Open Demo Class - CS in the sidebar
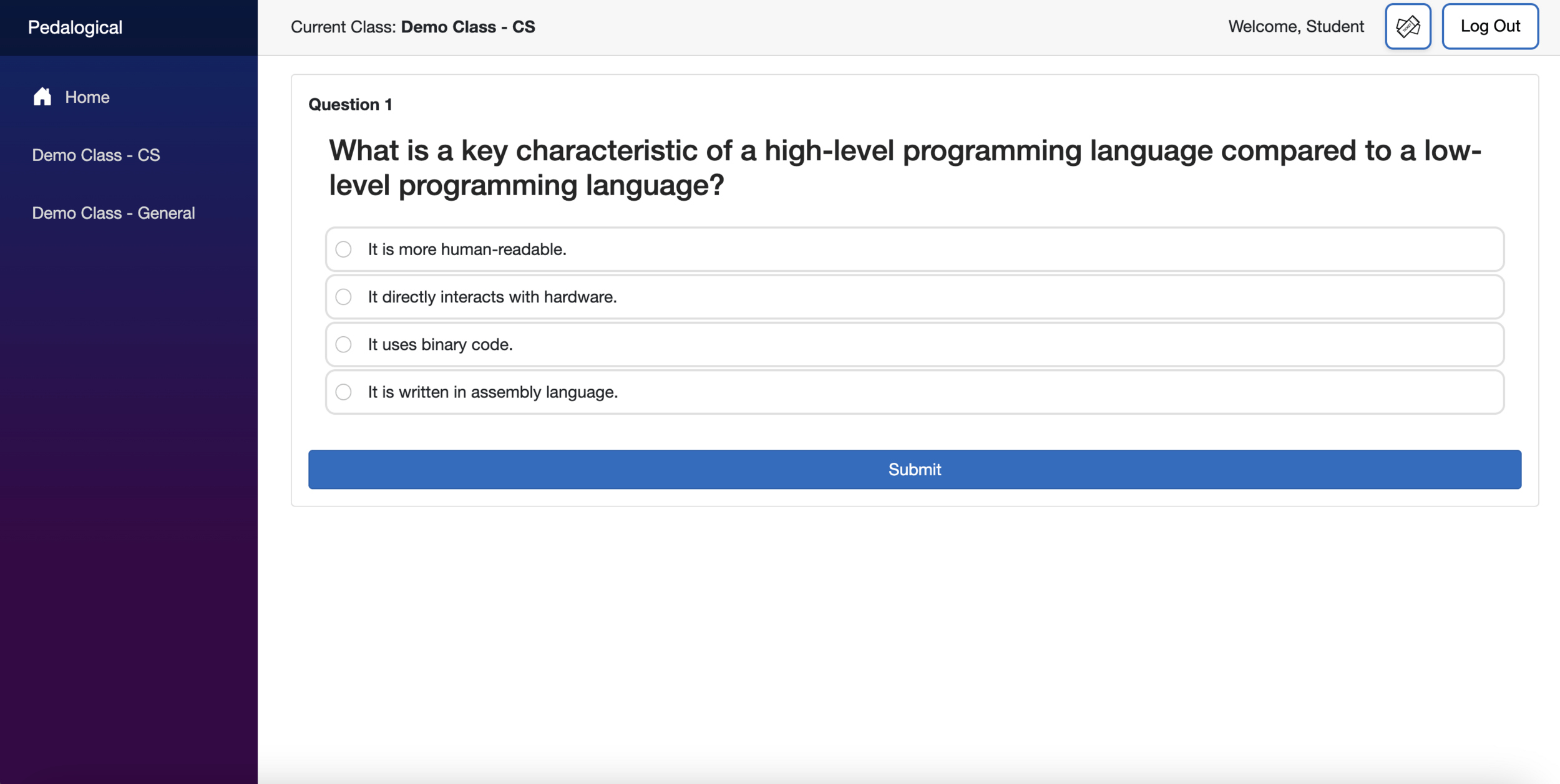Viewport: 1560px width, 784px height. 96,155
